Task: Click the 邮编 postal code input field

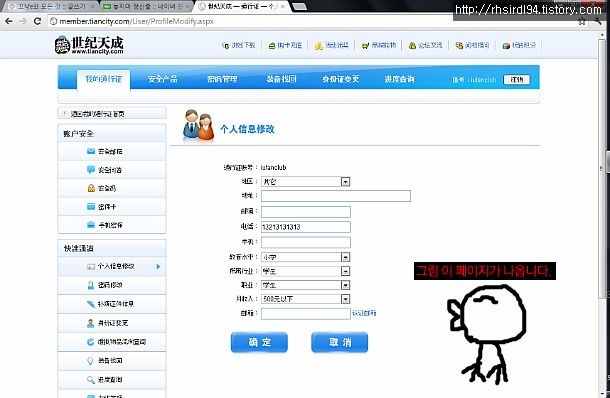Action: pos(306,212)
